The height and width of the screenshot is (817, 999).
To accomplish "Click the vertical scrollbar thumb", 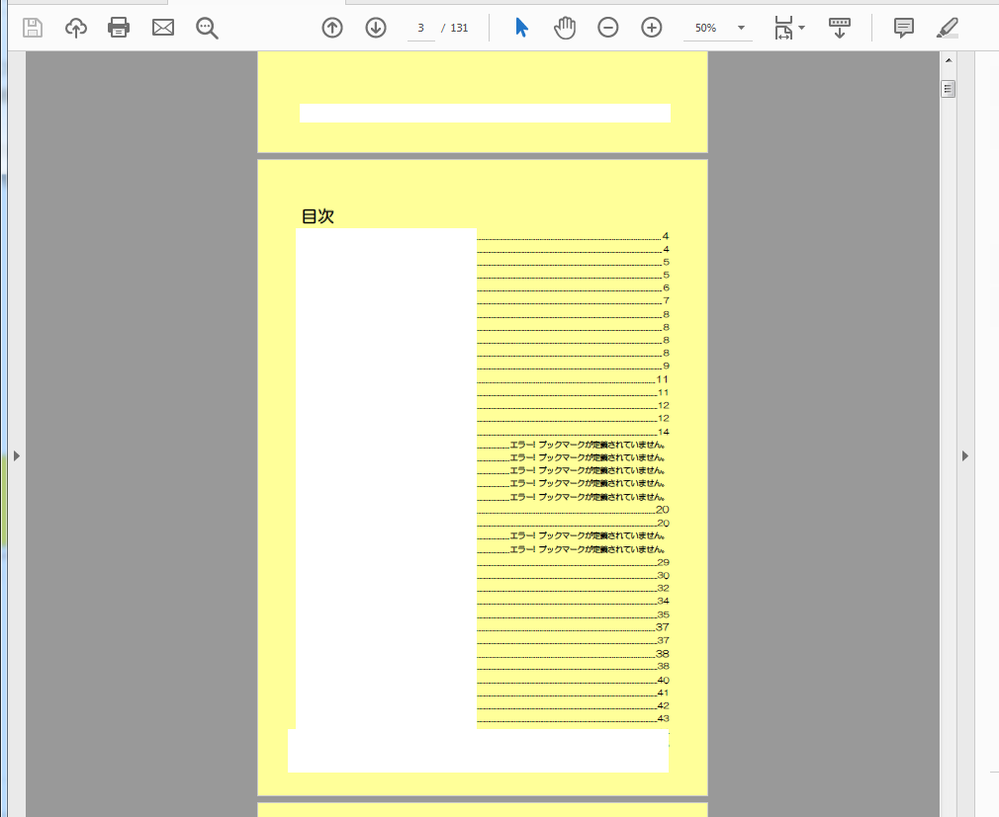I will click(x=948, y=89).
